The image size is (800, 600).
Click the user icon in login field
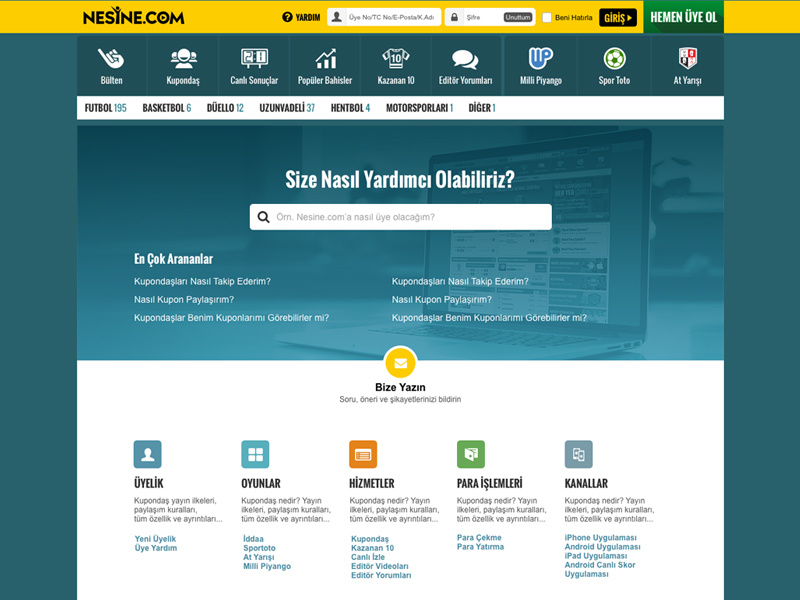click(337, 17)
